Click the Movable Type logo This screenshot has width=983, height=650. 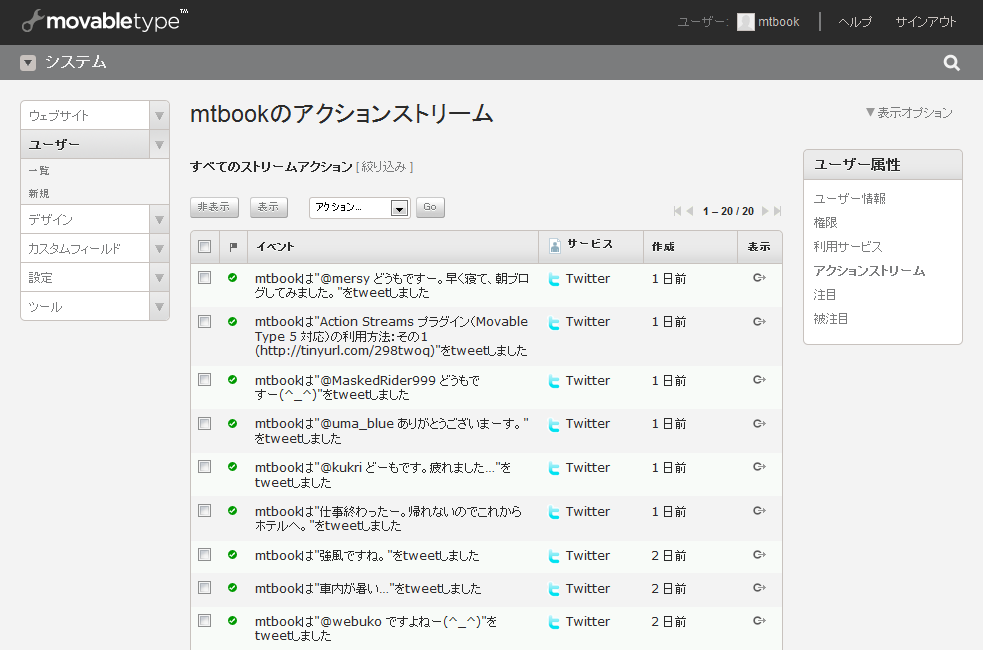tap(105, 21)
